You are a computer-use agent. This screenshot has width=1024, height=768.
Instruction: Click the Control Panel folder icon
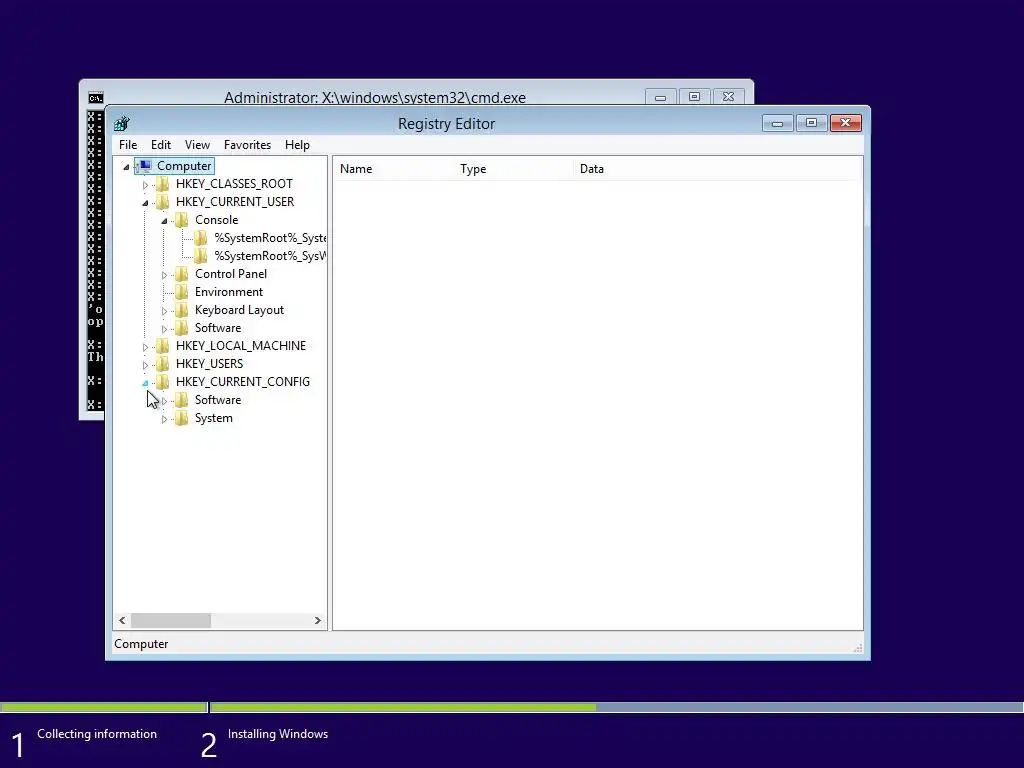182,274
